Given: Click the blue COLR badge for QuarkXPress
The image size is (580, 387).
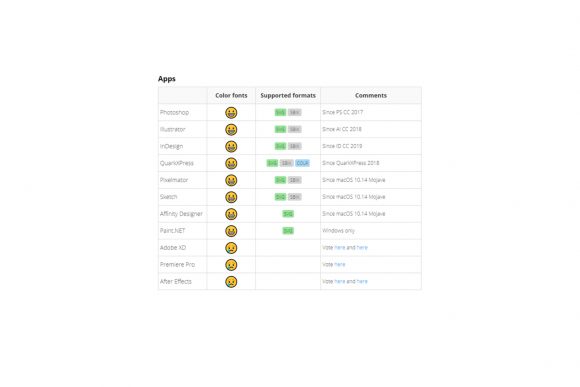Looking at the screenshot, I should pos(302,163).
